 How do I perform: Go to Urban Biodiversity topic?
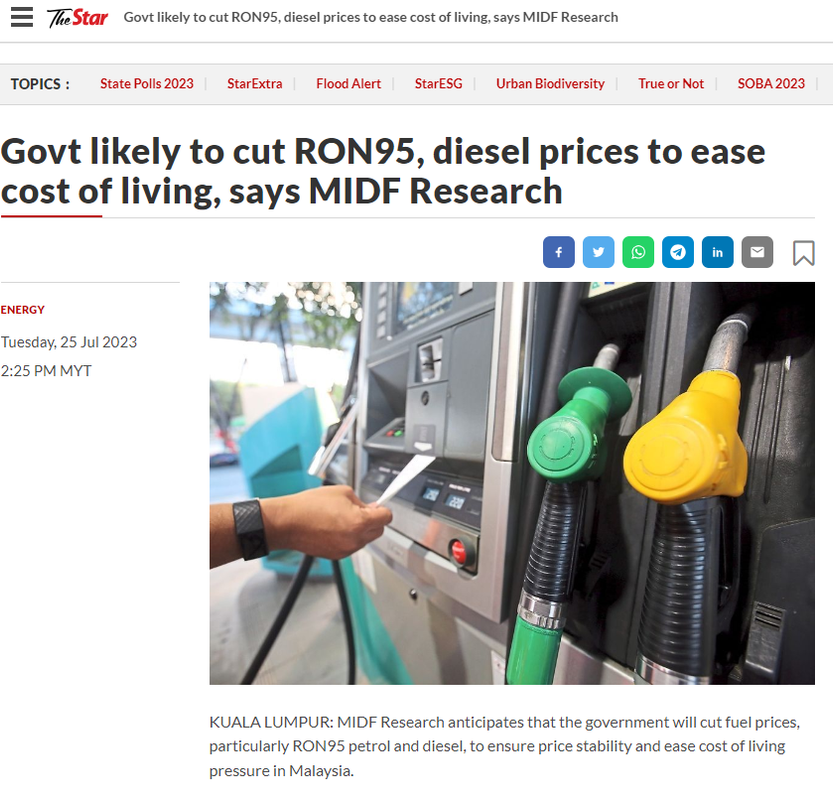pos(550,84)
